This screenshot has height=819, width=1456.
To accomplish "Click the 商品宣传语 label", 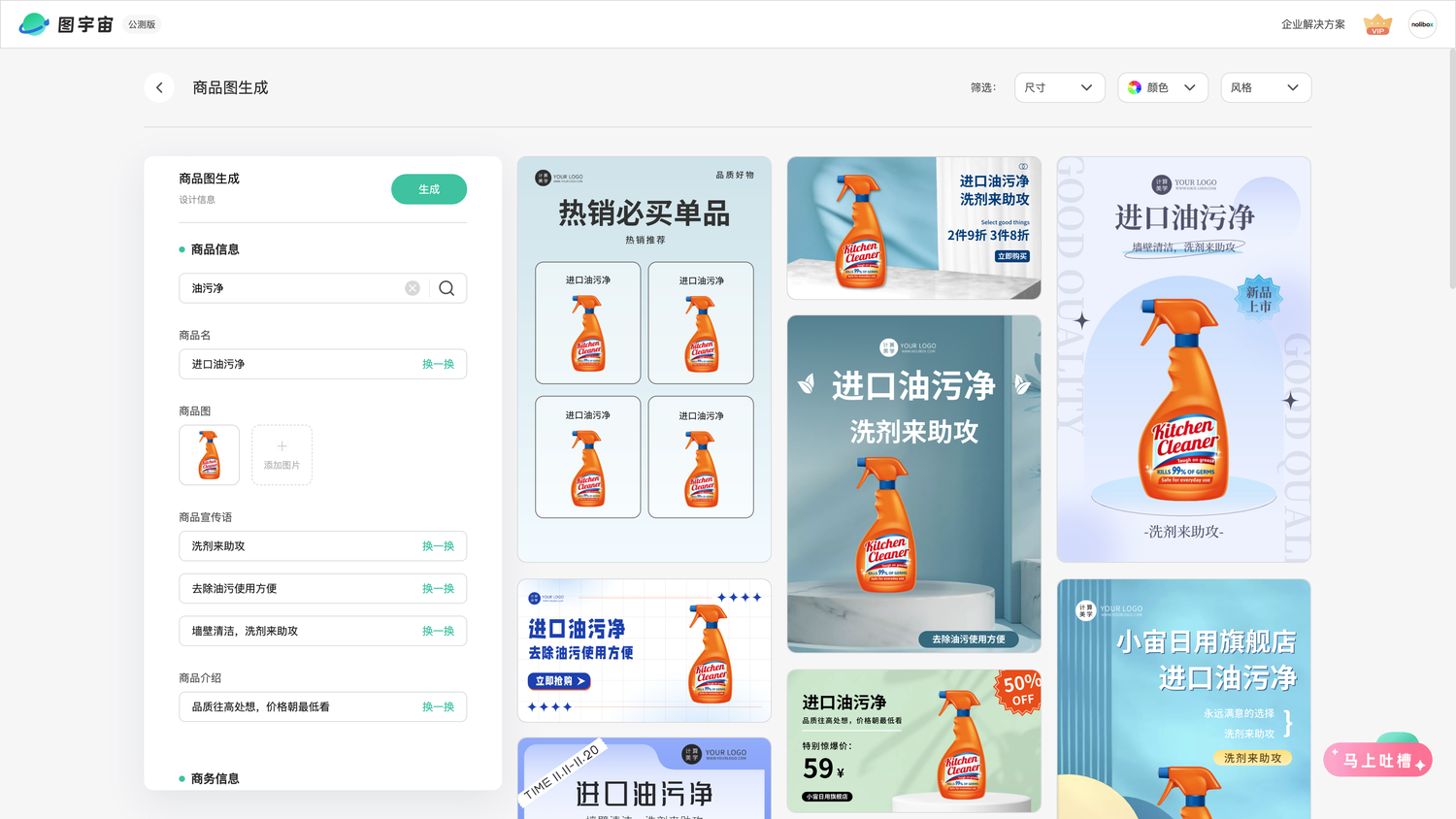I will pos(206,517).
